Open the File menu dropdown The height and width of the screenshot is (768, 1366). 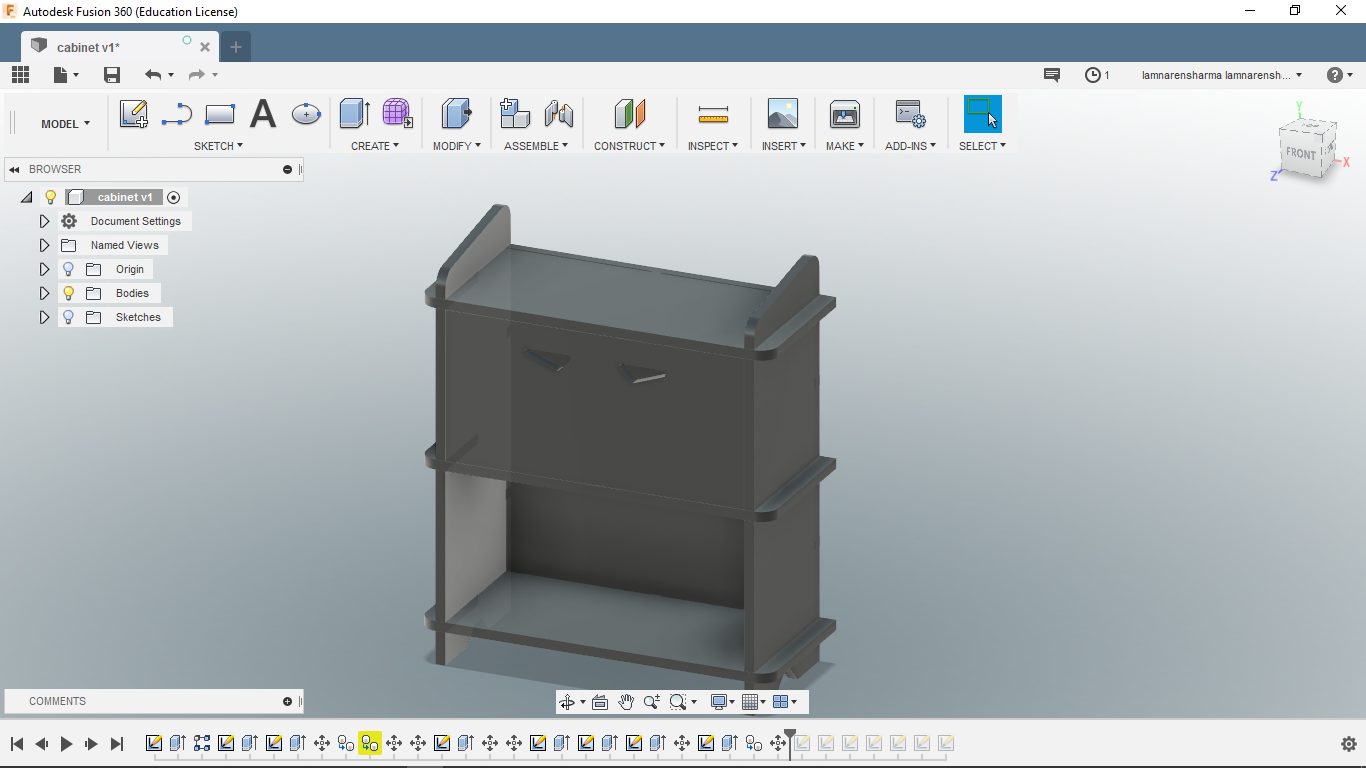tap(67, 75)
